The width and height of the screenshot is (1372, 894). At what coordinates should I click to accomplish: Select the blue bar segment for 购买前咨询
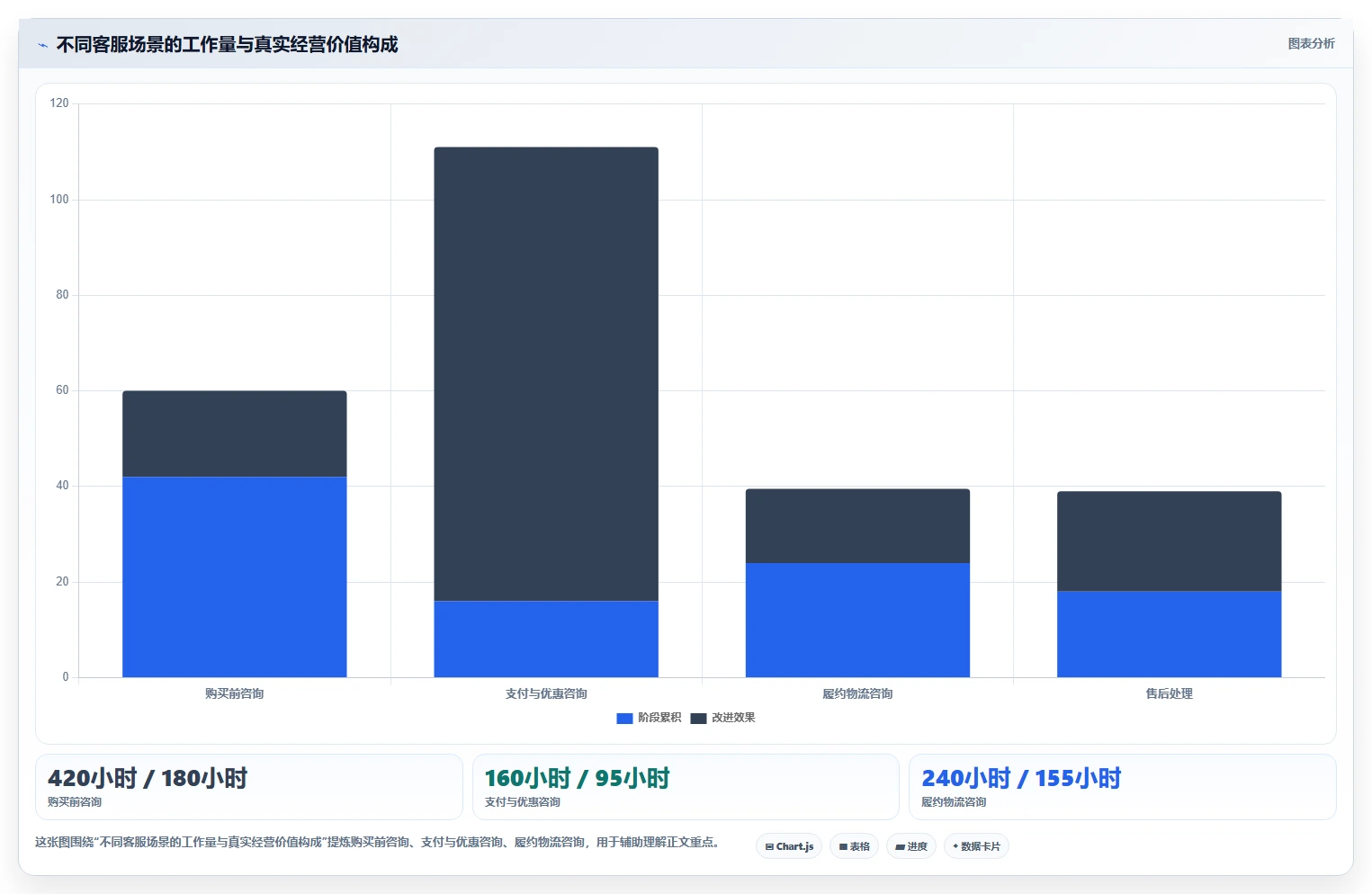234,577
